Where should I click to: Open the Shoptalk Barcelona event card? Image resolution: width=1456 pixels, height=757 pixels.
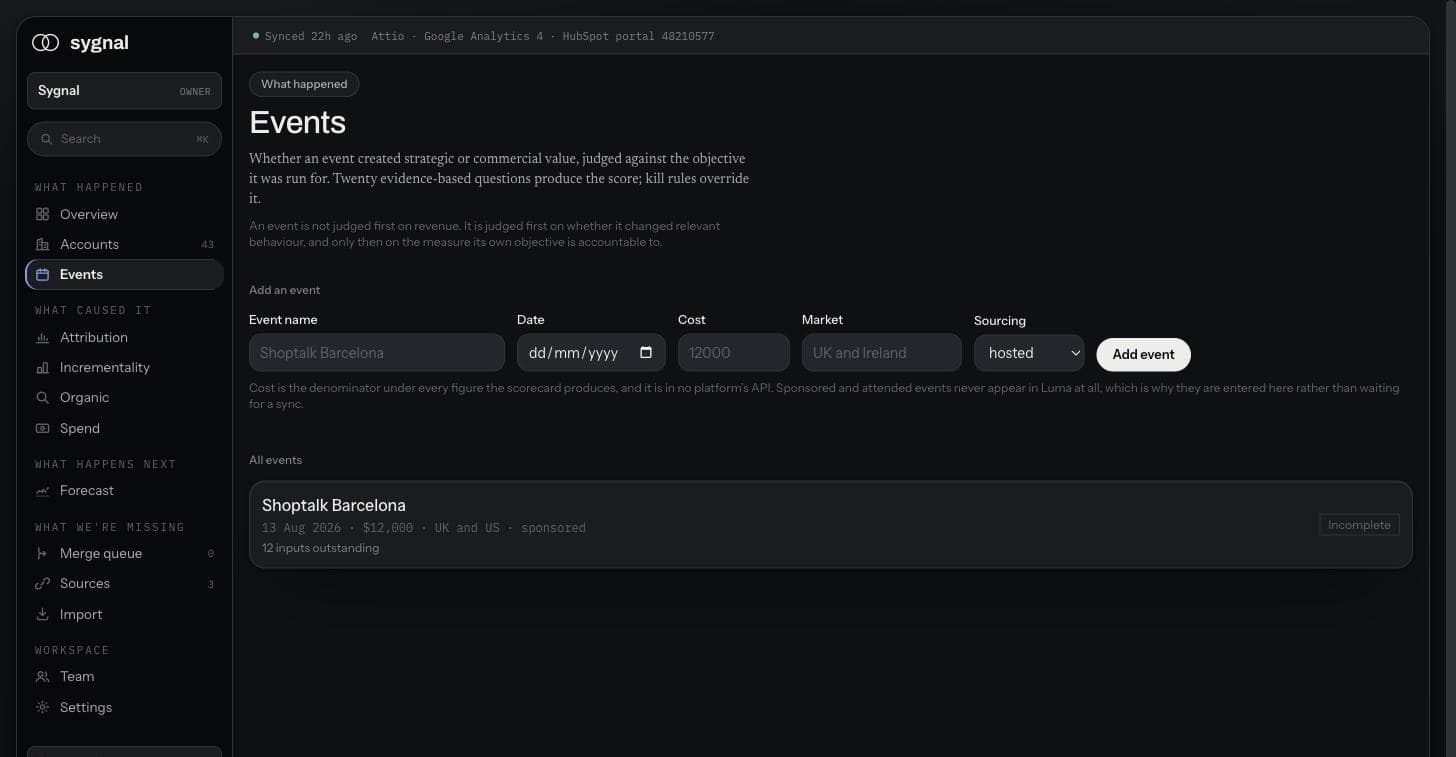pyautogui.click(x=830, y=525)
